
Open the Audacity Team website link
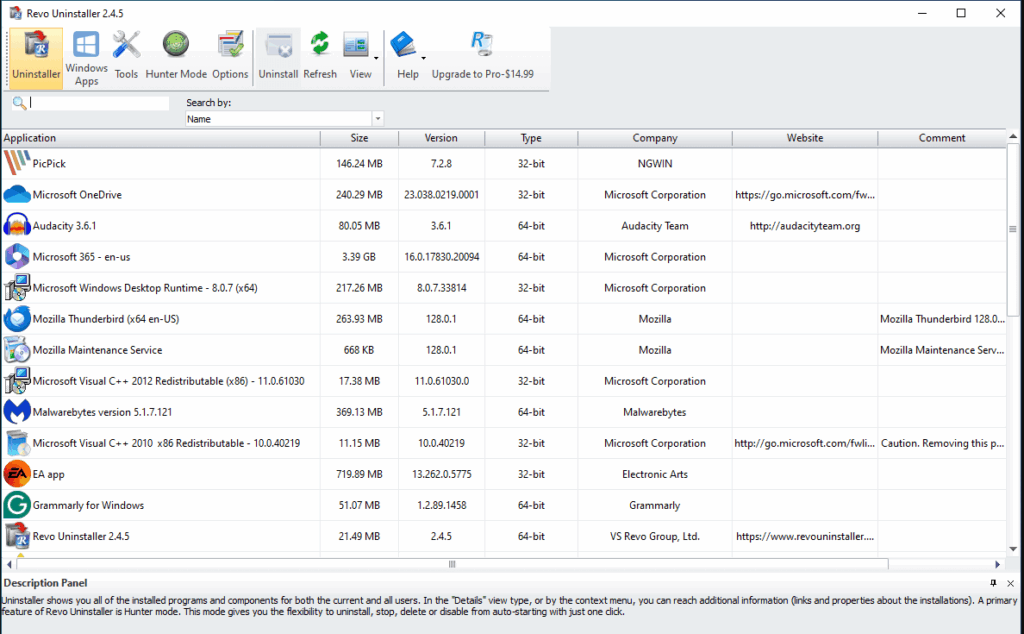pyautogui.click(x=804, y=225)
